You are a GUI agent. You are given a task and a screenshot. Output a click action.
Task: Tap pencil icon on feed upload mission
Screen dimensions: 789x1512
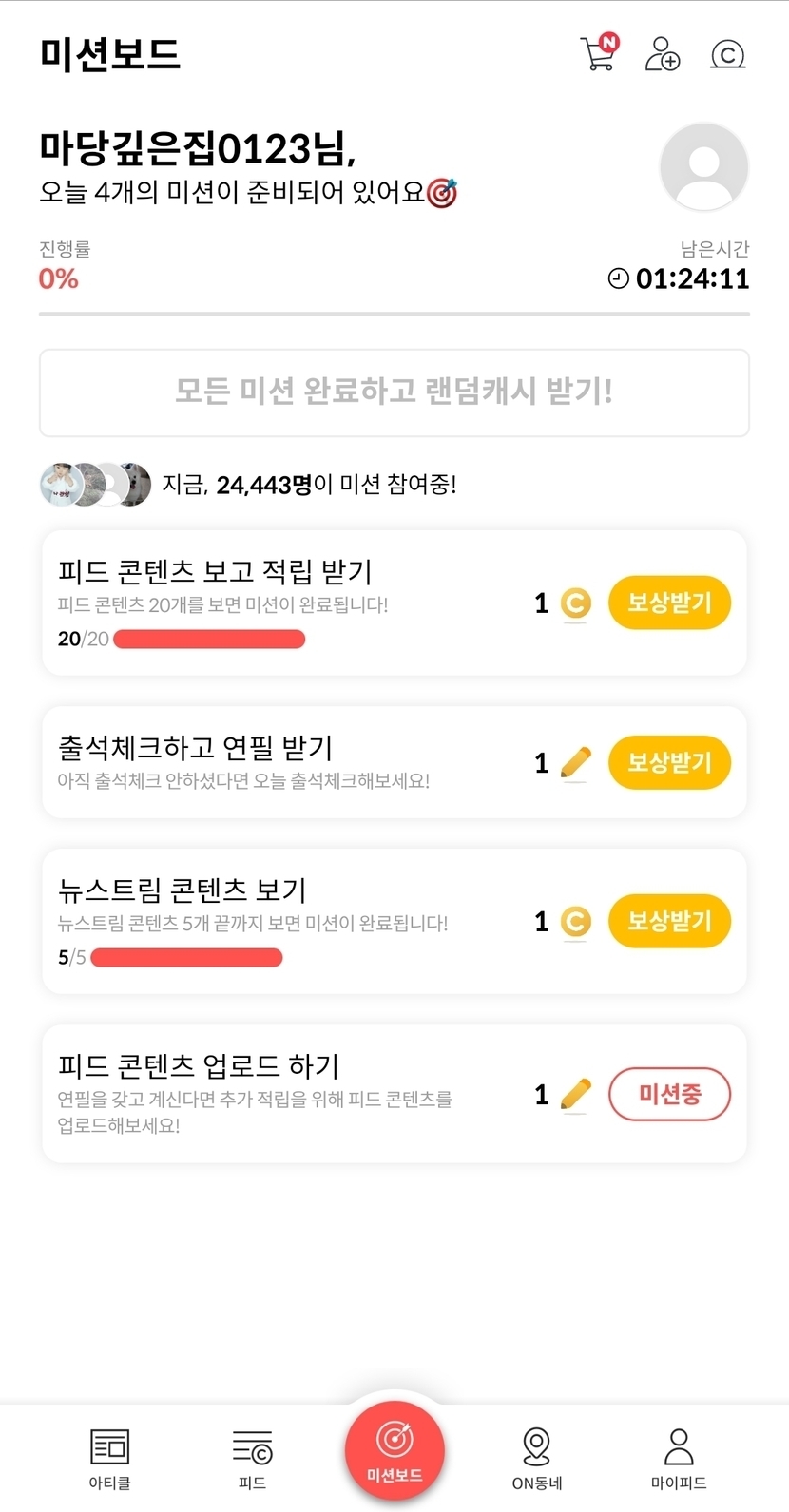point(575,1095)
